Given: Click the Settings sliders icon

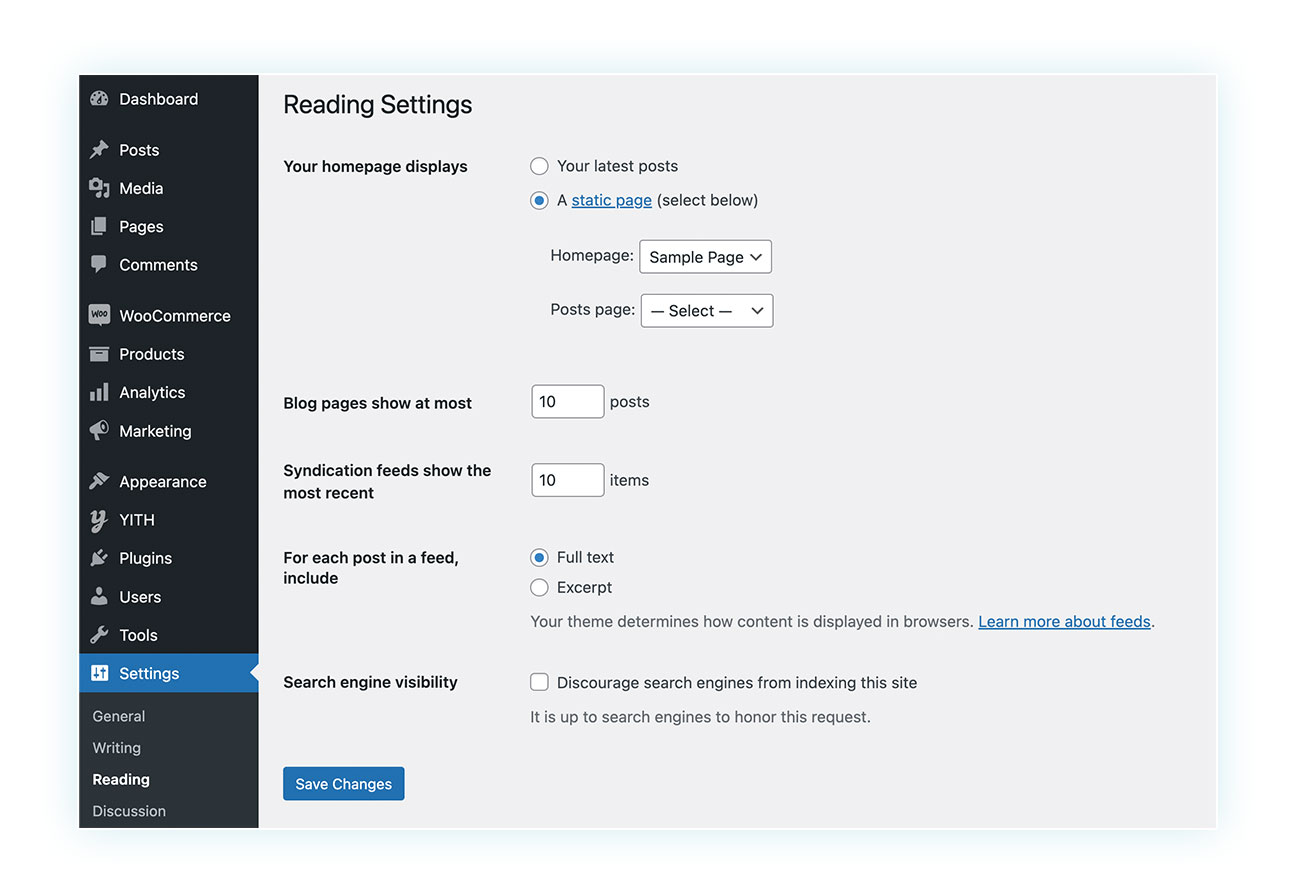Looking at the screenshot, I should tap(99, 673).
